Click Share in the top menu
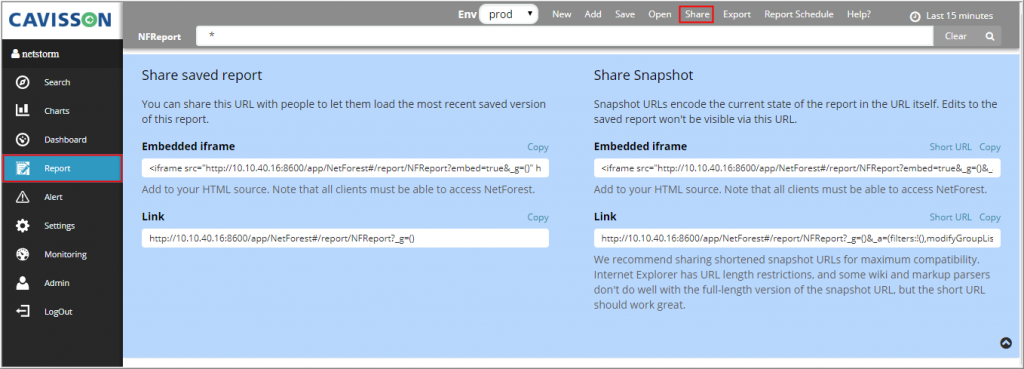This screenshot has height=369, width=1024. tap(697, 14)
